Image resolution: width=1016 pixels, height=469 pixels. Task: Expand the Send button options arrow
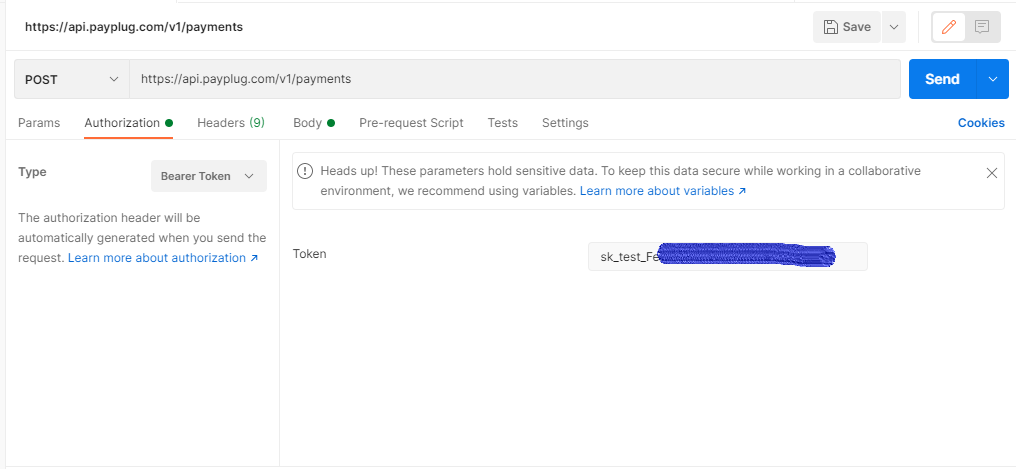click(x=993, y=79)
